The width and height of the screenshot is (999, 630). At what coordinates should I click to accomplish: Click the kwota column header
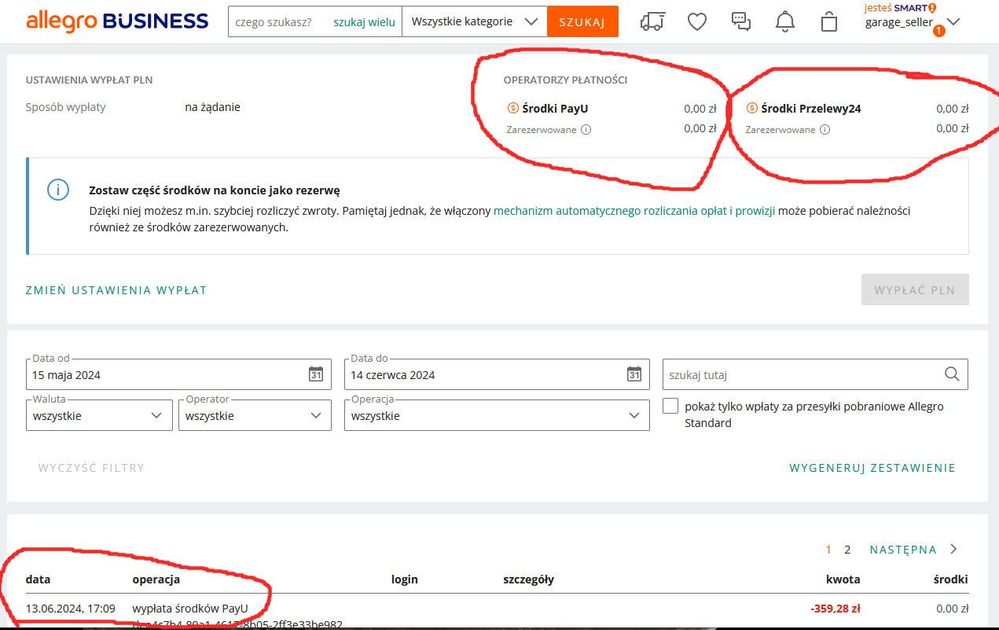(843, 579)
